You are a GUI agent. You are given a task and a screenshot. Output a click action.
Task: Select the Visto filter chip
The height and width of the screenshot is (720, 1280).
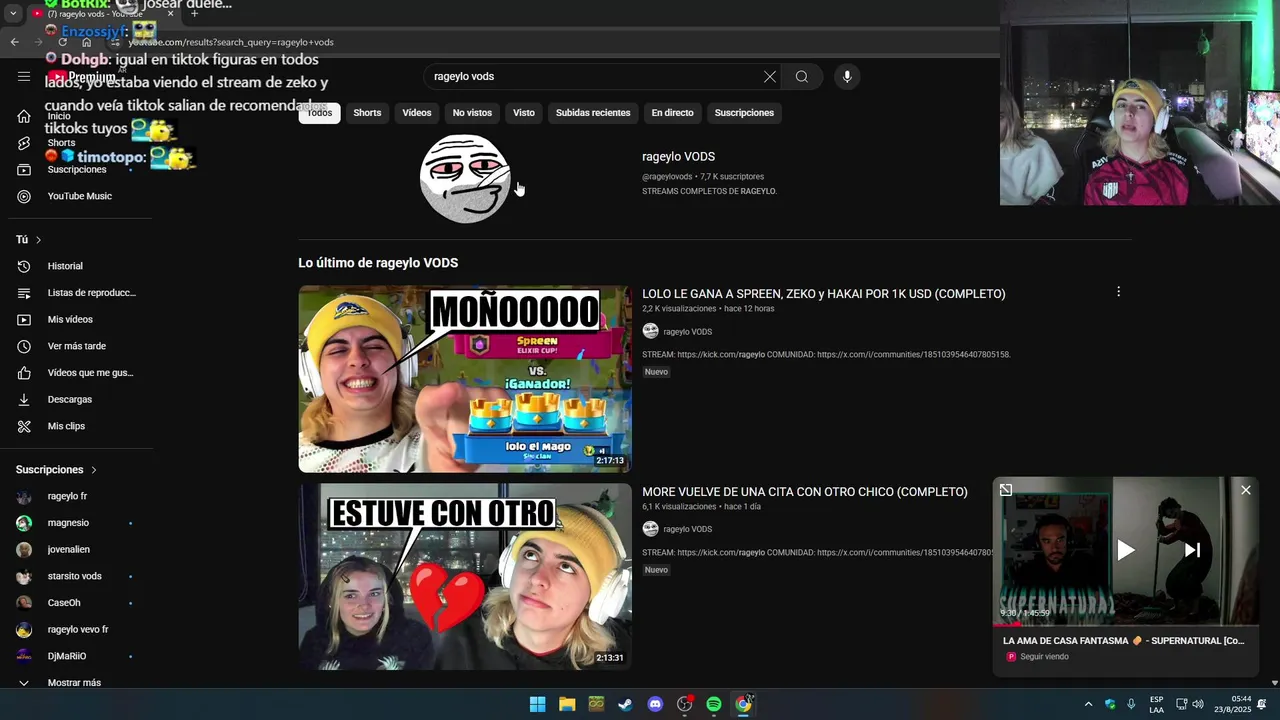click(x=524, y=113)
